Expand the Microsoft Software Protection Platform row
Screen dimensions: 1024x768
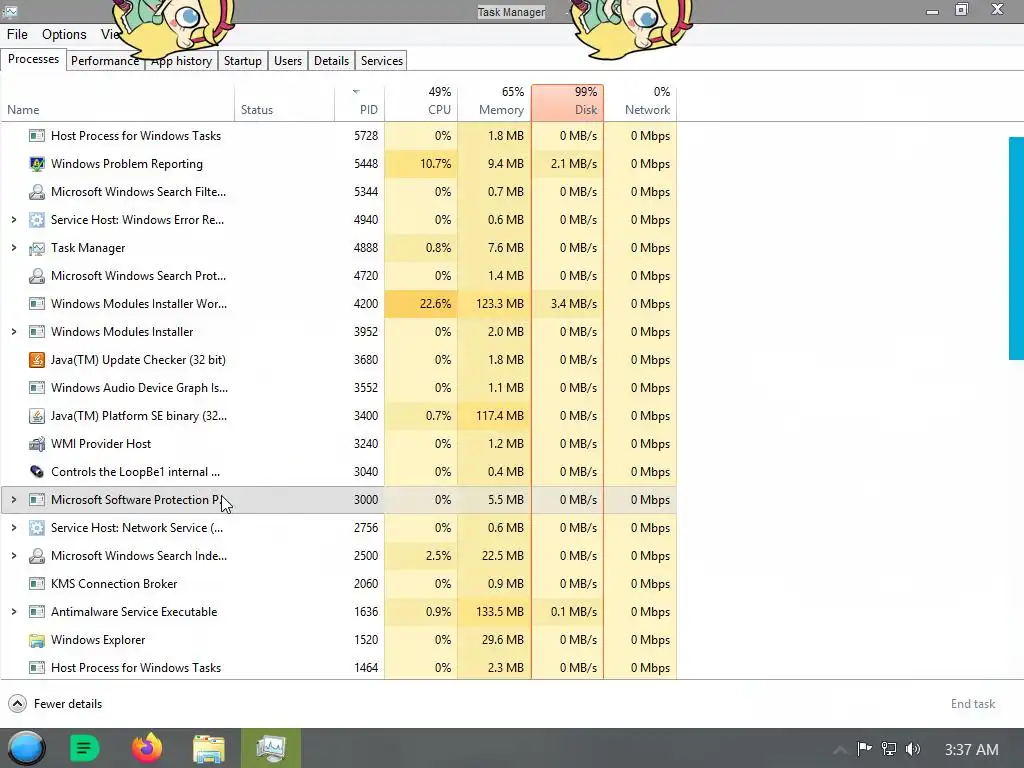coord(14,500)
